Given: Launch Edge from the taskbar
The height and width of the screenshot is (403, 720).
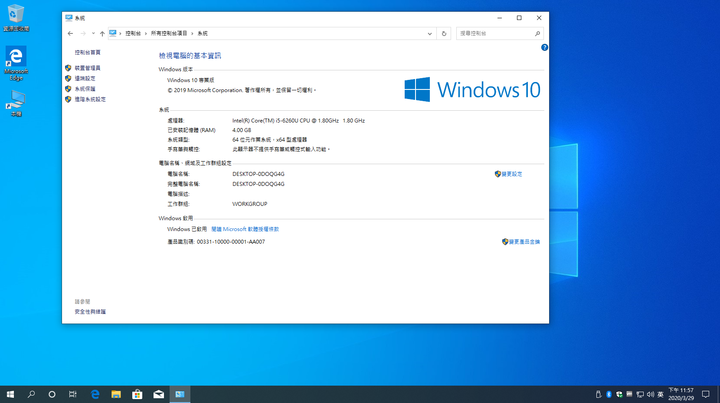Looking at the screenshot, I should (x=95, y=394).
